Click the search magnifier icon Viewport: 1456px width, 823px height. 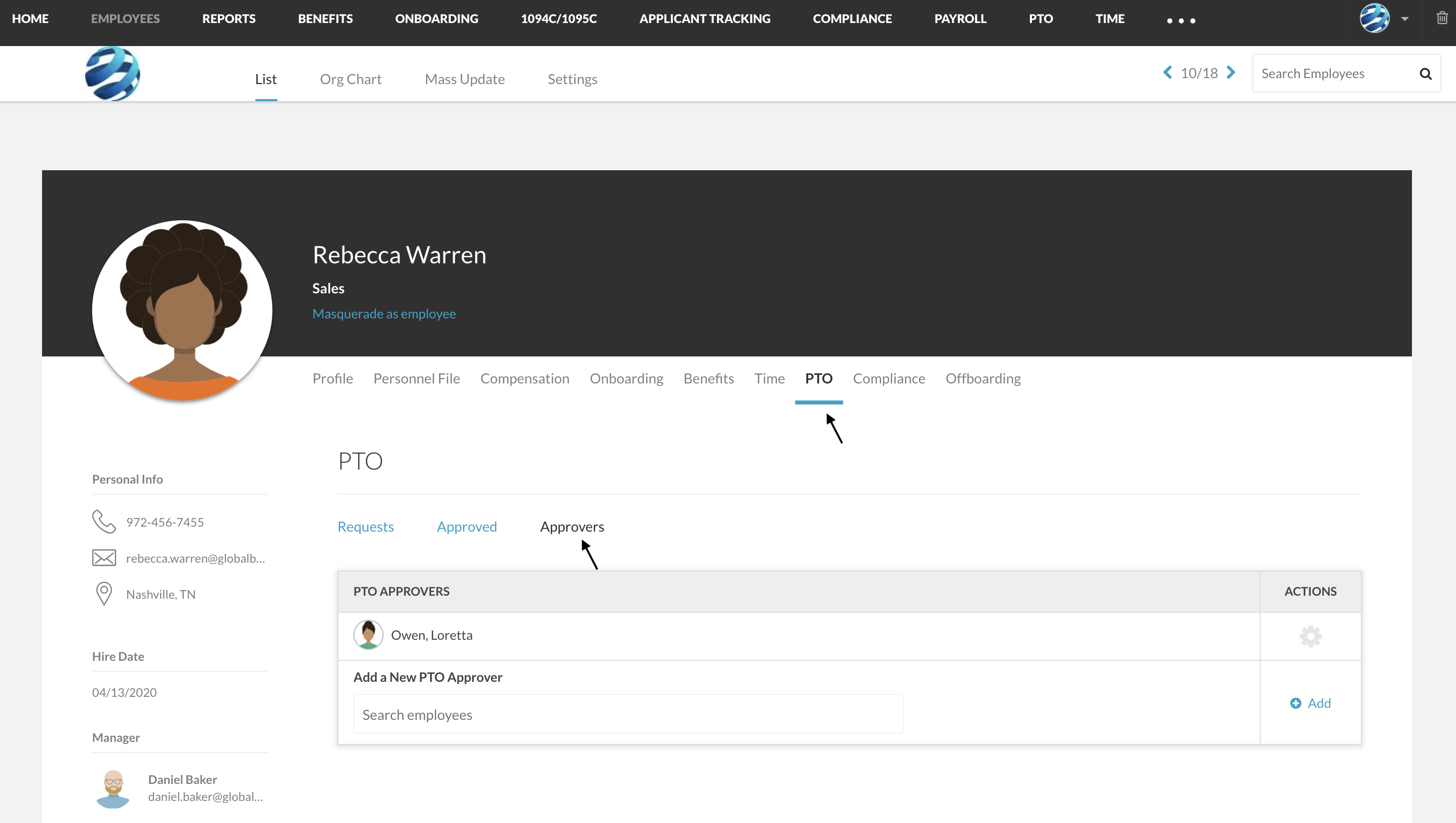tap(1425, 74)
